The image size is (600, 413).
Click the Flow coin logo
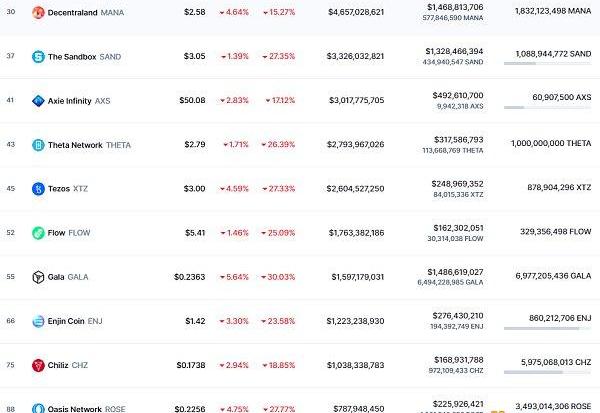coord(38,233)
